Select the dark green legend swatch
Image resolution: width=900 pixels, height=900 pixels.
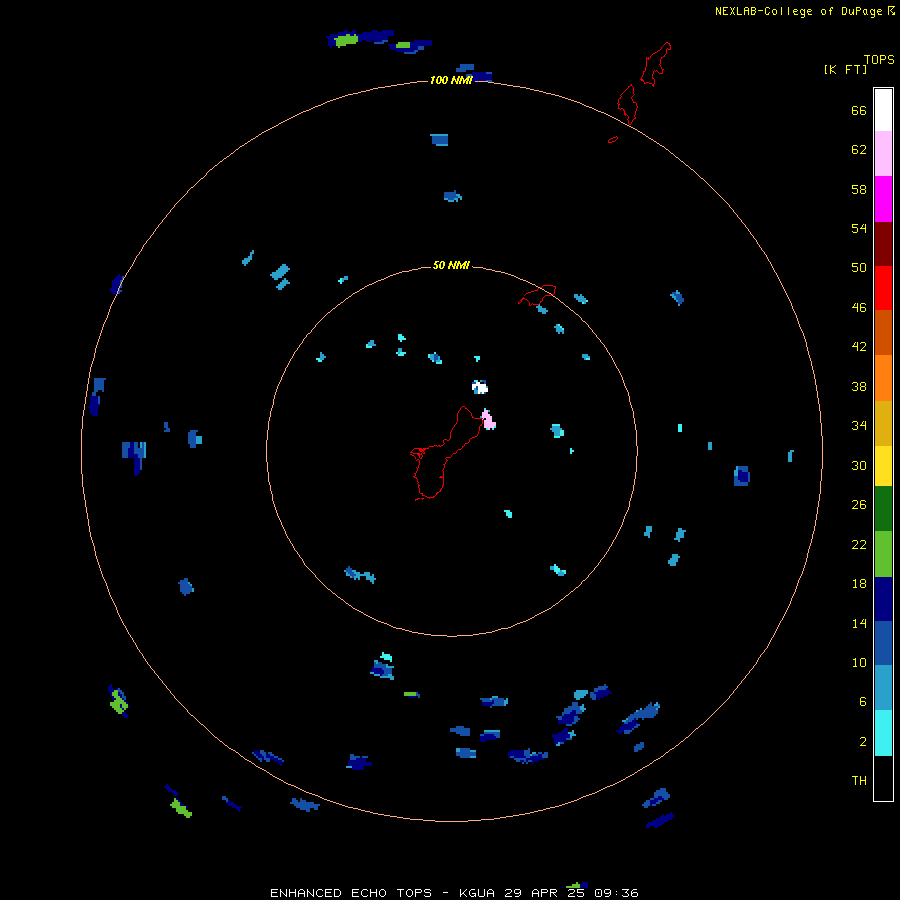883,509
